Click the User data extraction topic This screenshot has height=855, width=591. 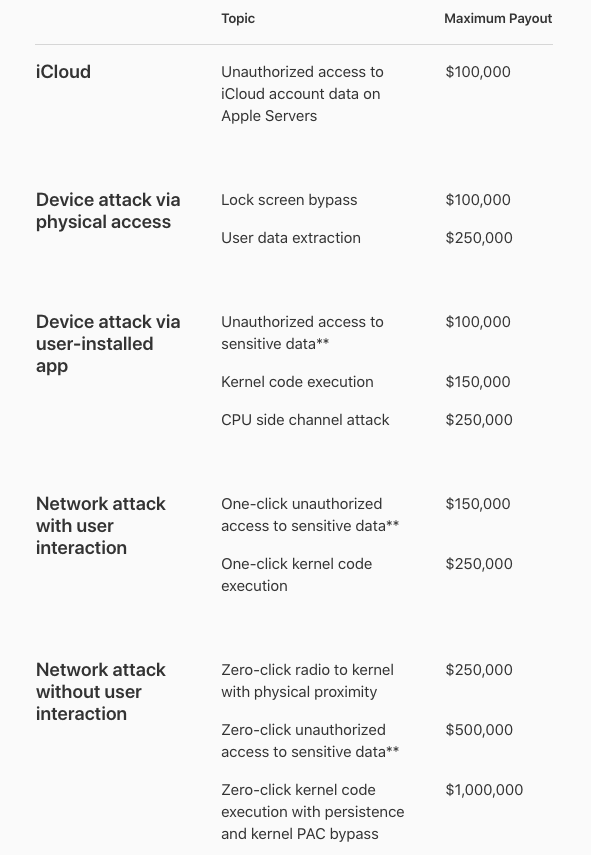point(291,238)
